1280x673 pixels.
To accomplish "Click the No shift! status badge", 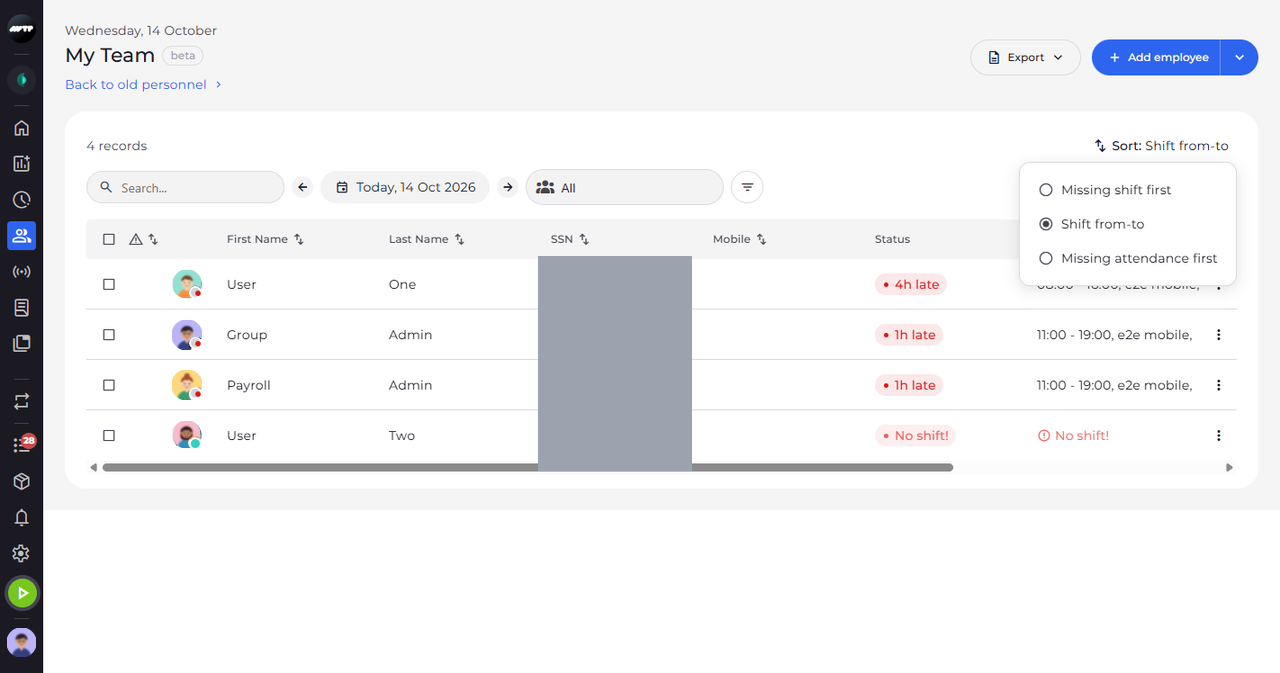I will click(x=916, y=435).
